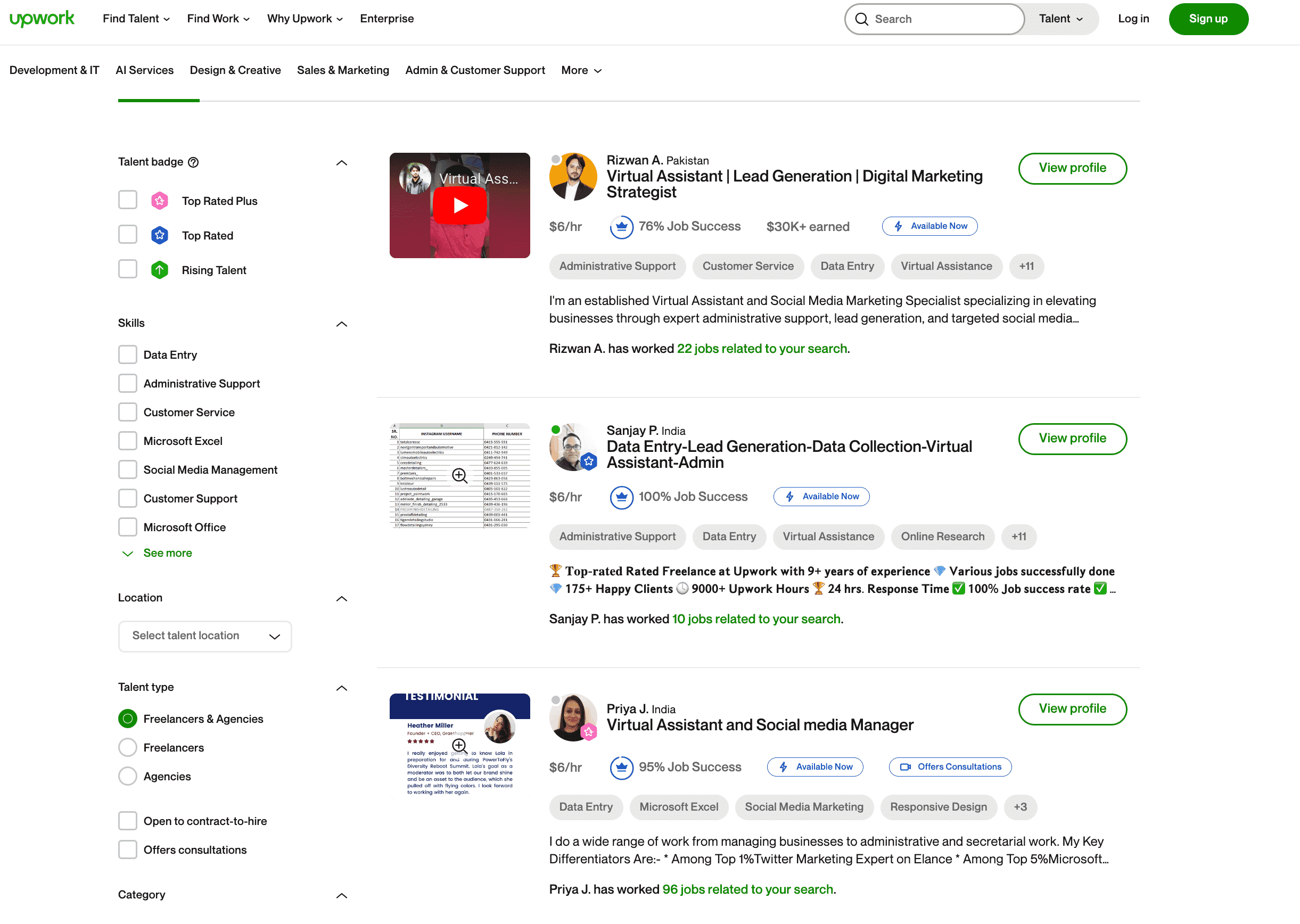Screen dimensions: 1300x924
Task: Check Offers consultations filter
Action: 127,849
